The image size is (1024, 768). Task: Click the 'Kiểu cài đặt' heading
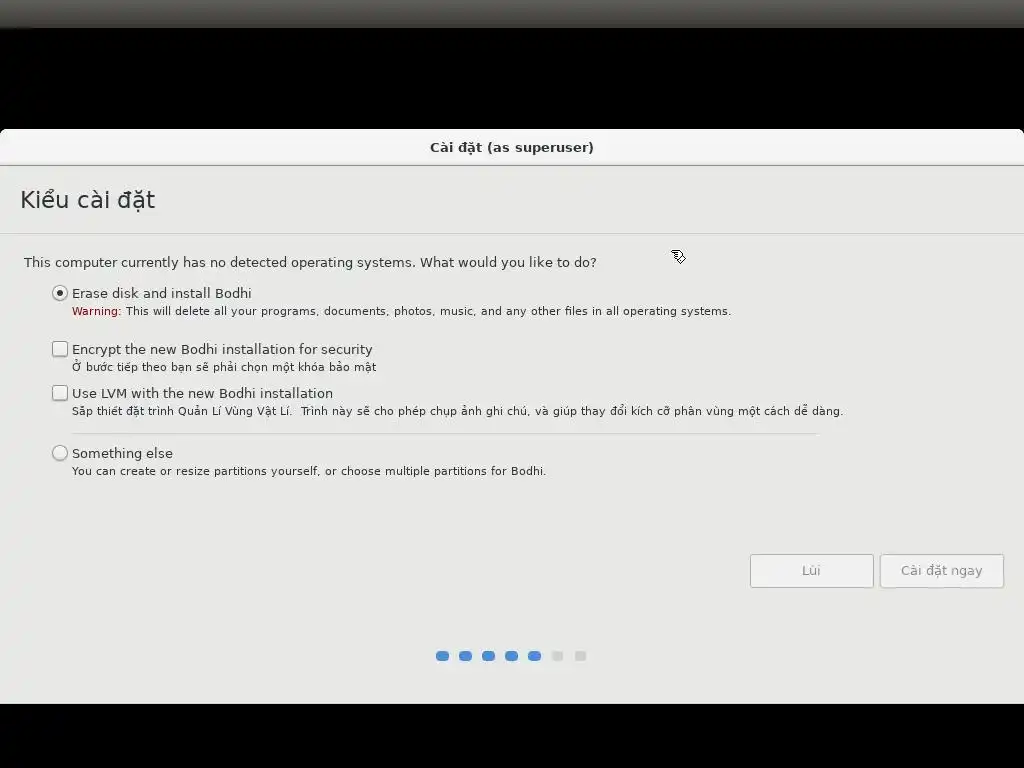coord(88,200)
